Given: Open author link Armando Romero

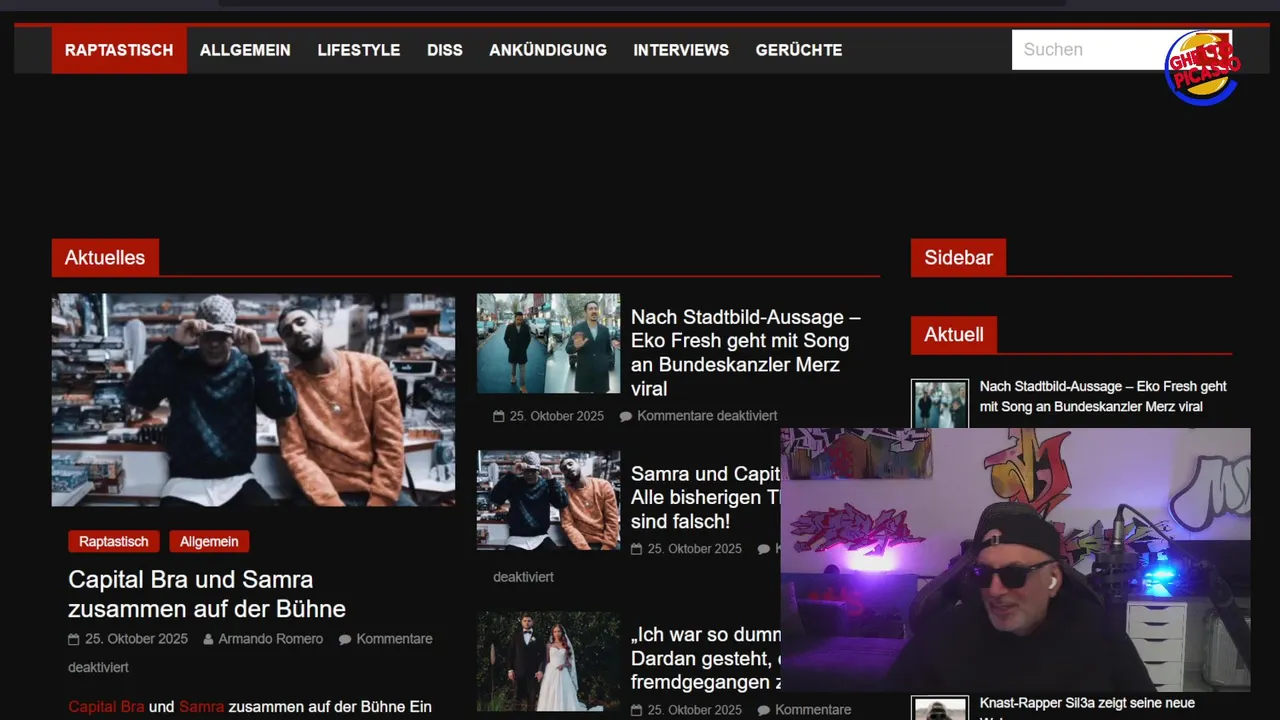Looking at the screenshot, I should tap(271, 639).
